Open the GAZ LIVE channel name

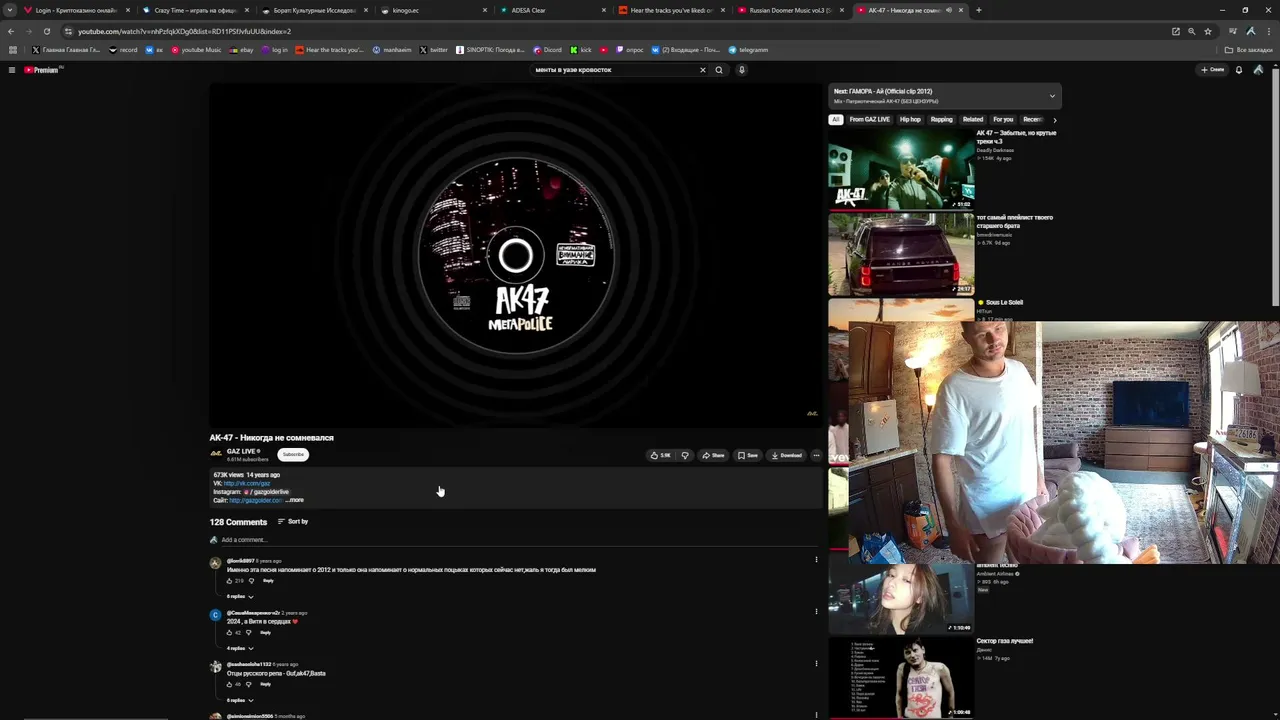coord(241,451)
